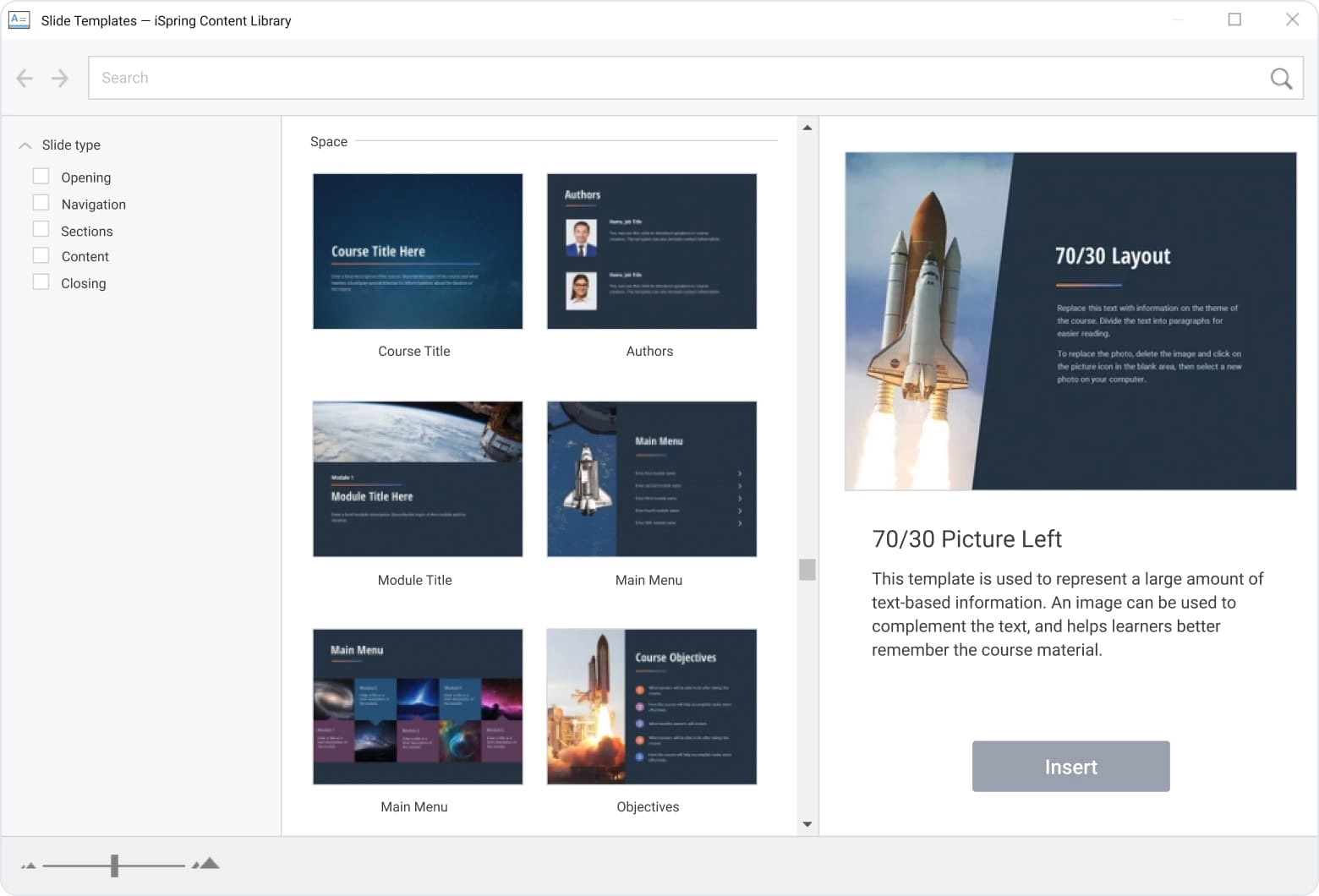This screenshot has height=896, width=1319.
Task: Select the Course Title template thumbnail
Action: click(x=418, y=252)
